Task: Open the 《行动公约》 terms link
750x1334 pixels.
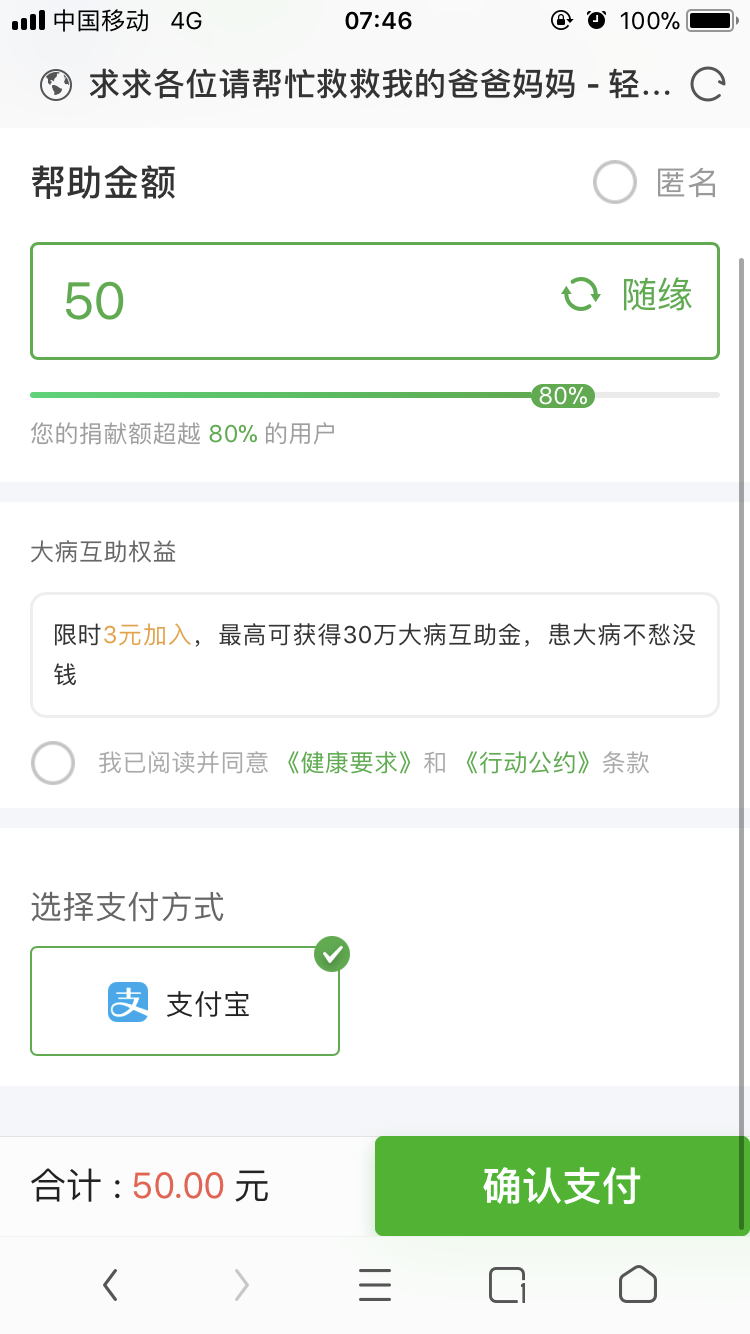Action: [527, 763]
